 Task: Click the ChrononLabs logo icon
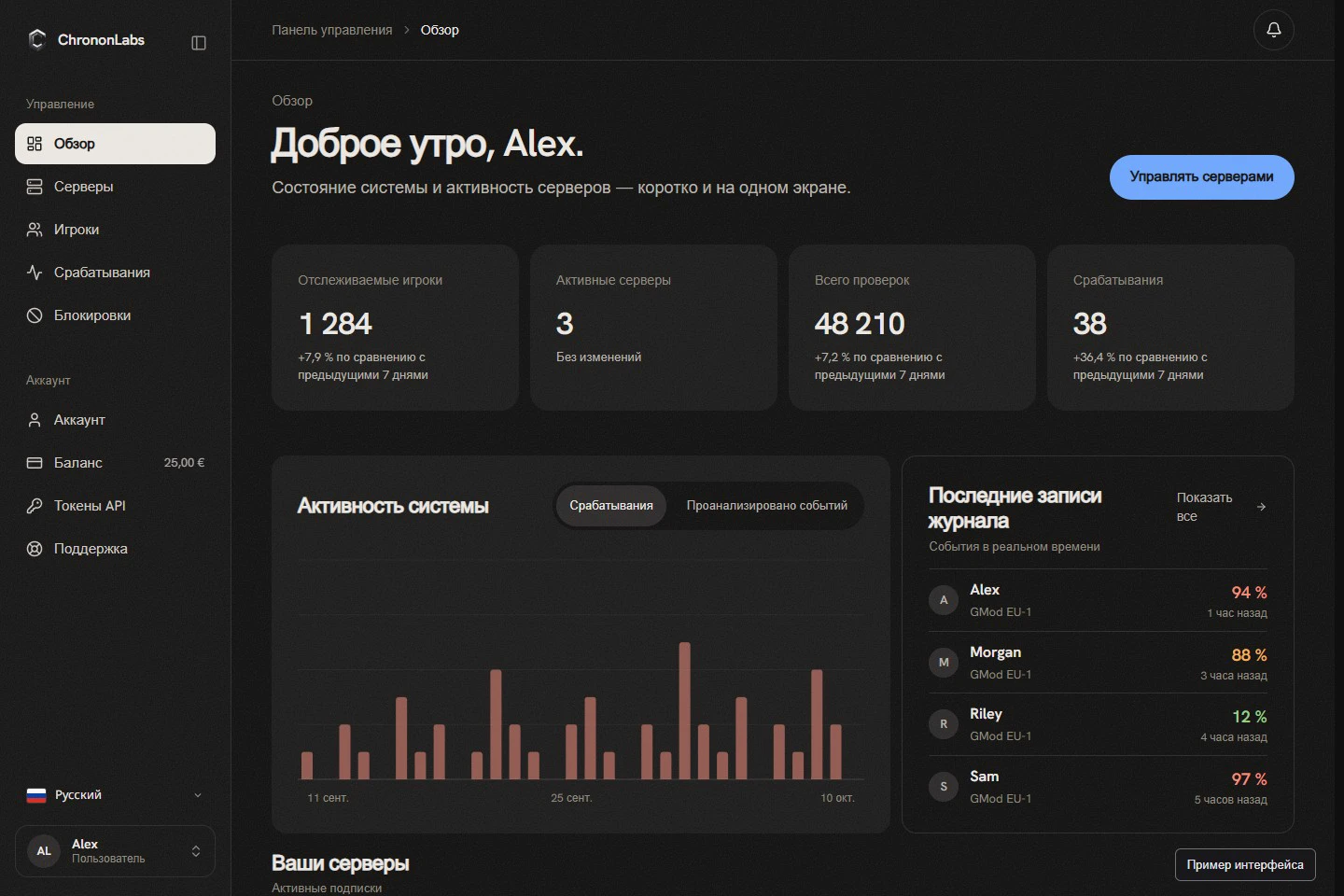tap(37, 39)
